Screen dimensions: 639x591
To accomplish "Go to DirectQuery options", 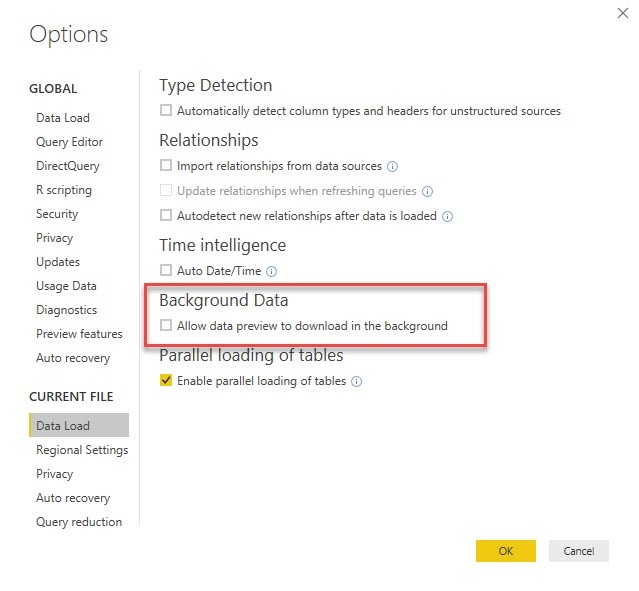I will point(68,166).
